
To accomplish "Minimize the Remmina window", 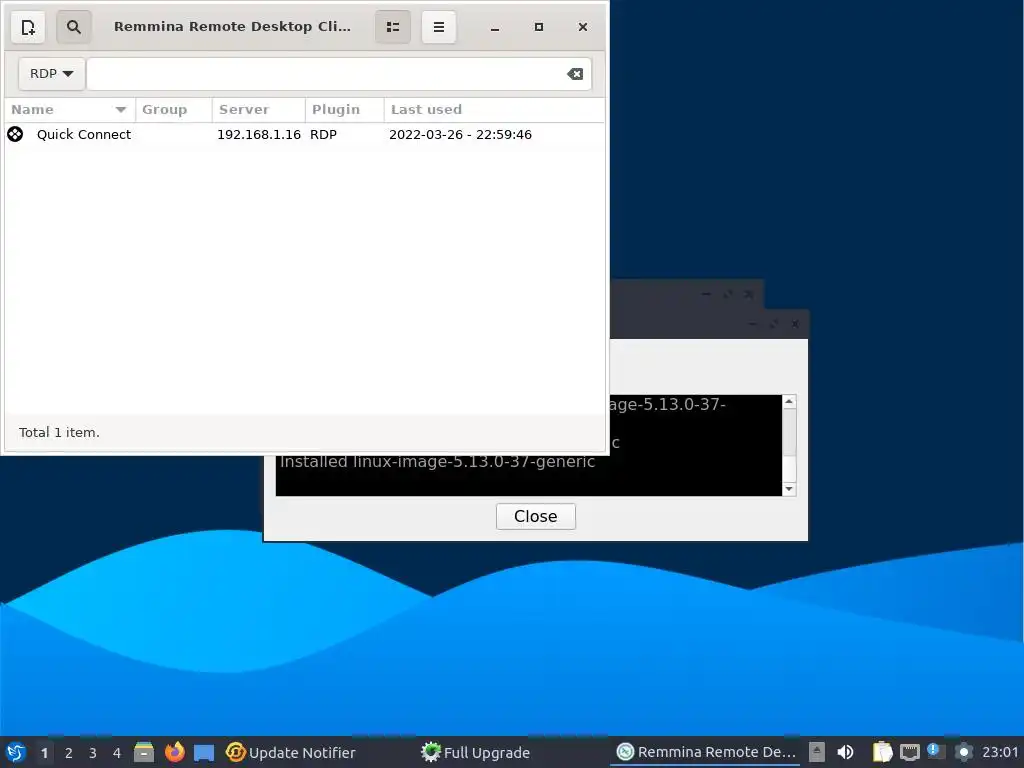I will tap(495, 27).
